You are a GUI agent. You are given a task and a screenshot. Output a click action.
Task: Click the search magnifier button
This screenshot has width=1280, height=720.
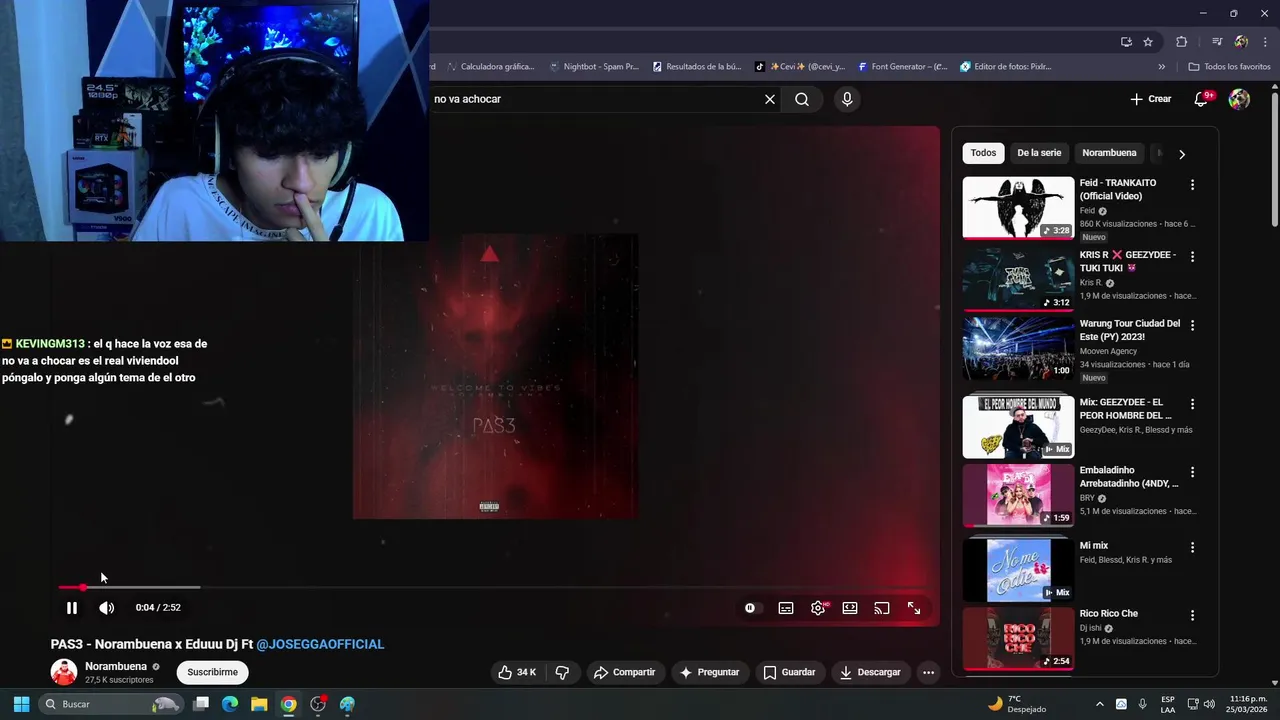[802, 99]
